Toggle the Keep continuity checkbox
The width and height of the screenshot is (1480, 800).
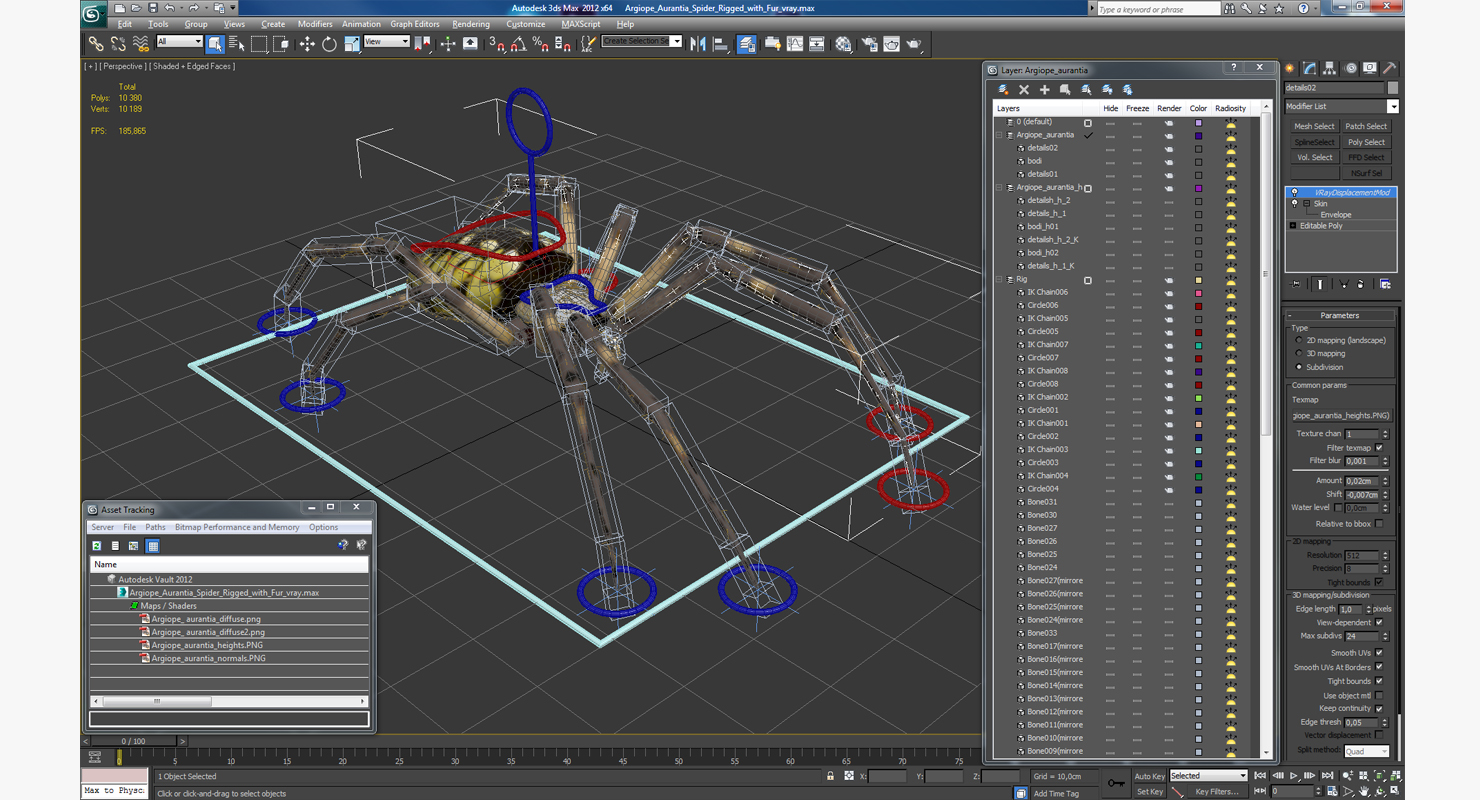1379,708
